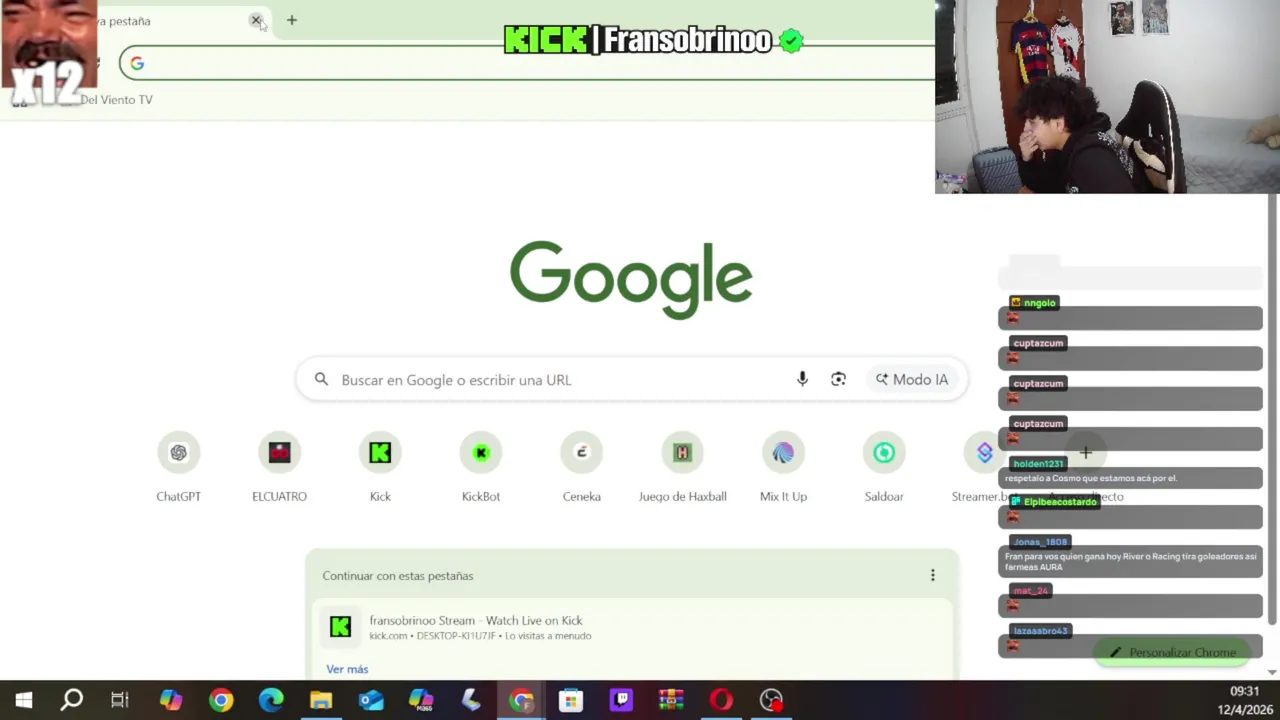Open the Del Viento TV bookmark
1280x720 pixels.
[x=116, y=99]
